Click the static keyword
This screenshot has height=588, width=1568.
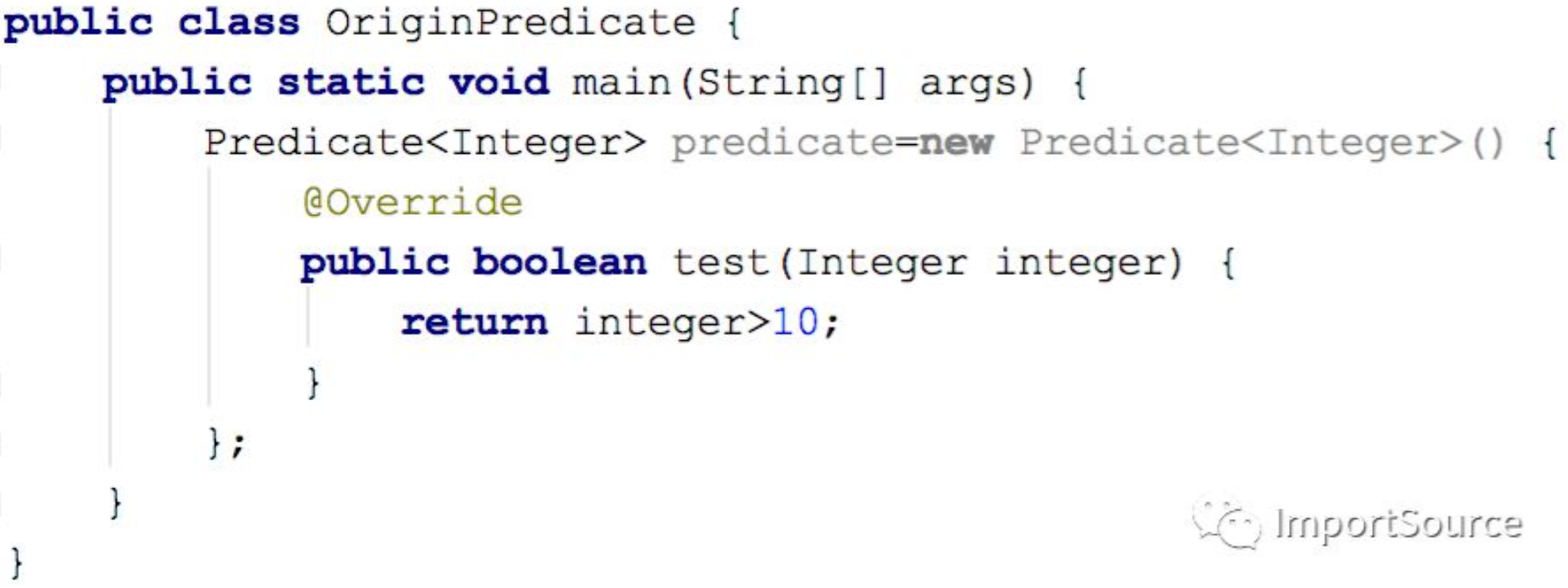[x=350, y=82]
